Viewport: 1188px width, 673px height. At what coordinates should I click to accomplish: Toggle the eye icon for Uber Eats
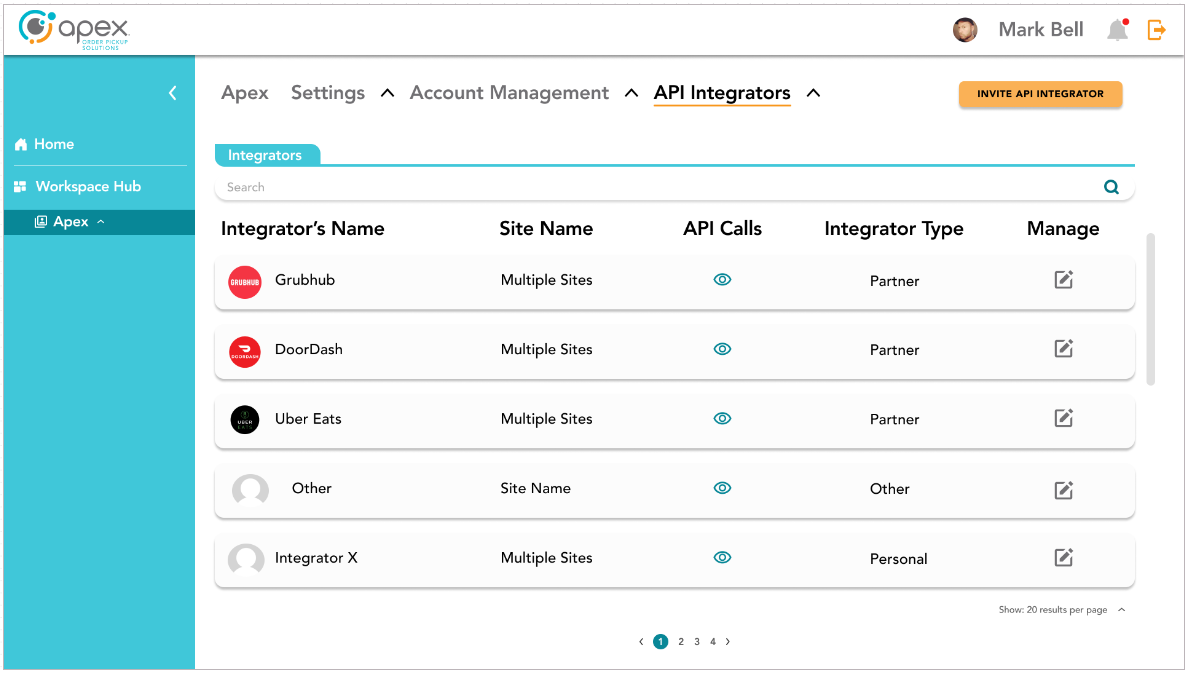pyautogui.click(x=722, y=419)
